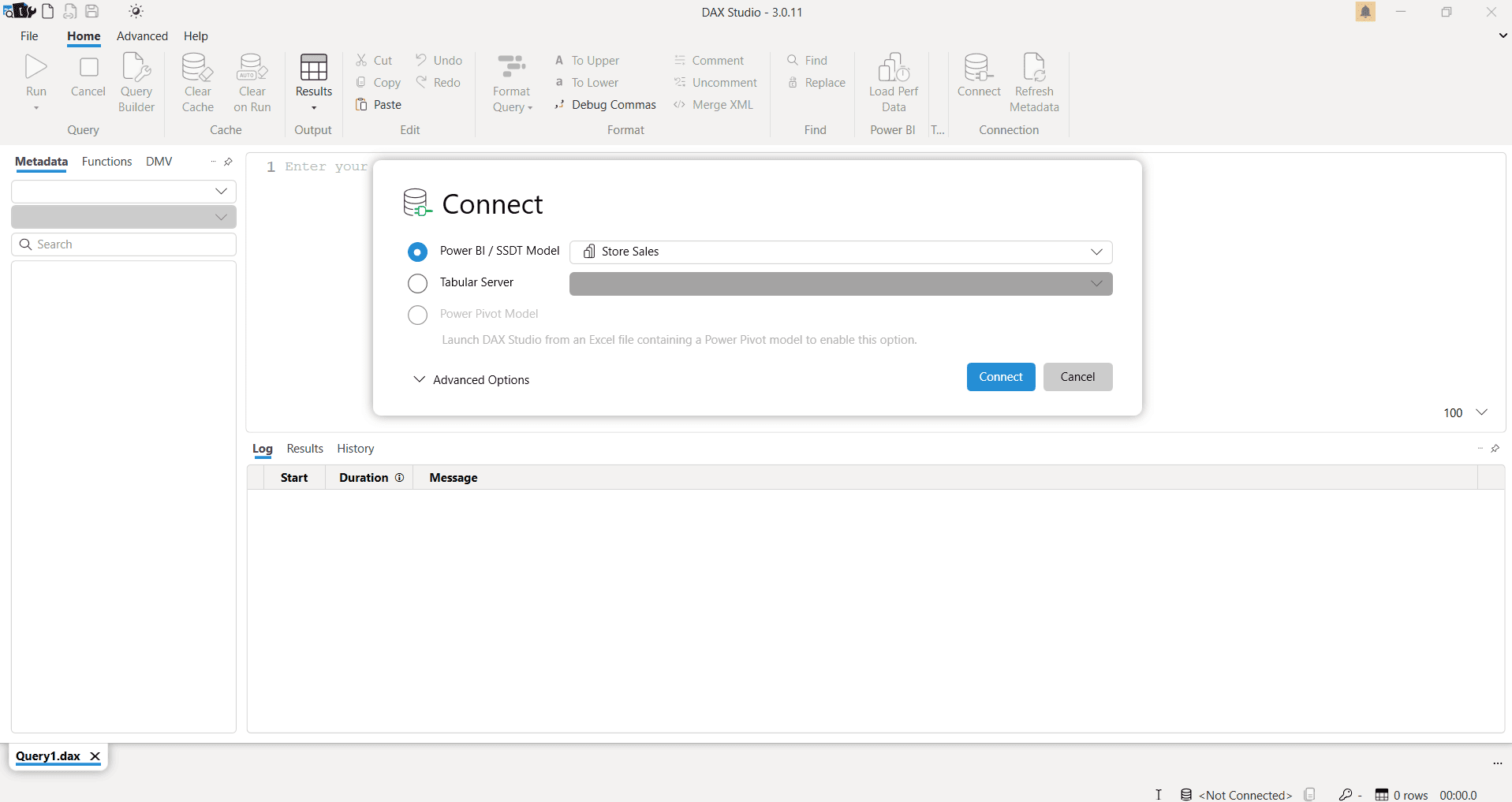Open Find from the ribbon

click(807, 60)
